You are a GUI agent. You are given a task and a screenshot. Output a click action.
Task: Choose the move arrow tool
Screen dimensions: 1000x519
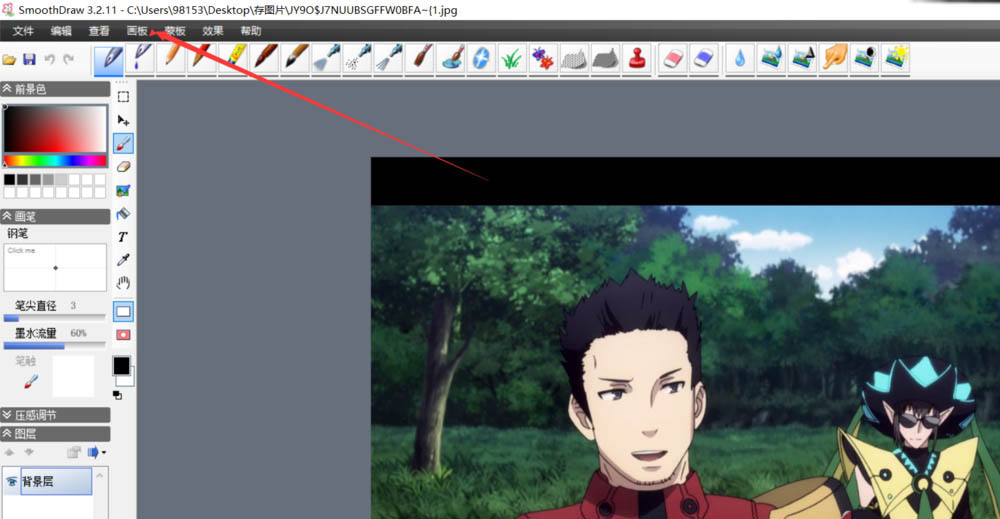click(123, 121)
